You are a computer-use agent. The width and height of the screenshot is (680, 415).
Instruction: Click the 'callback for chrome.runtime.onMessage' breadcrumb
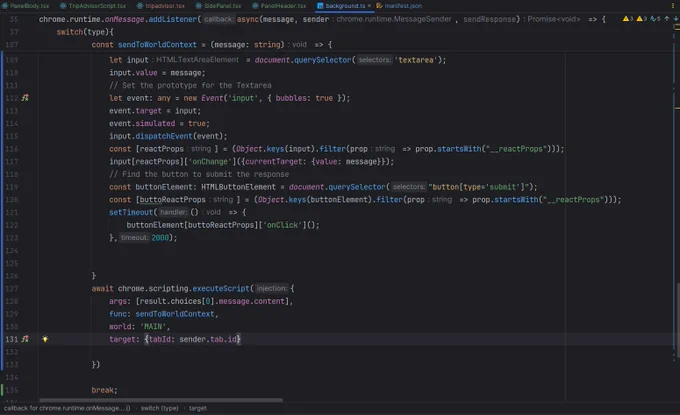click(x=67, y=408)
